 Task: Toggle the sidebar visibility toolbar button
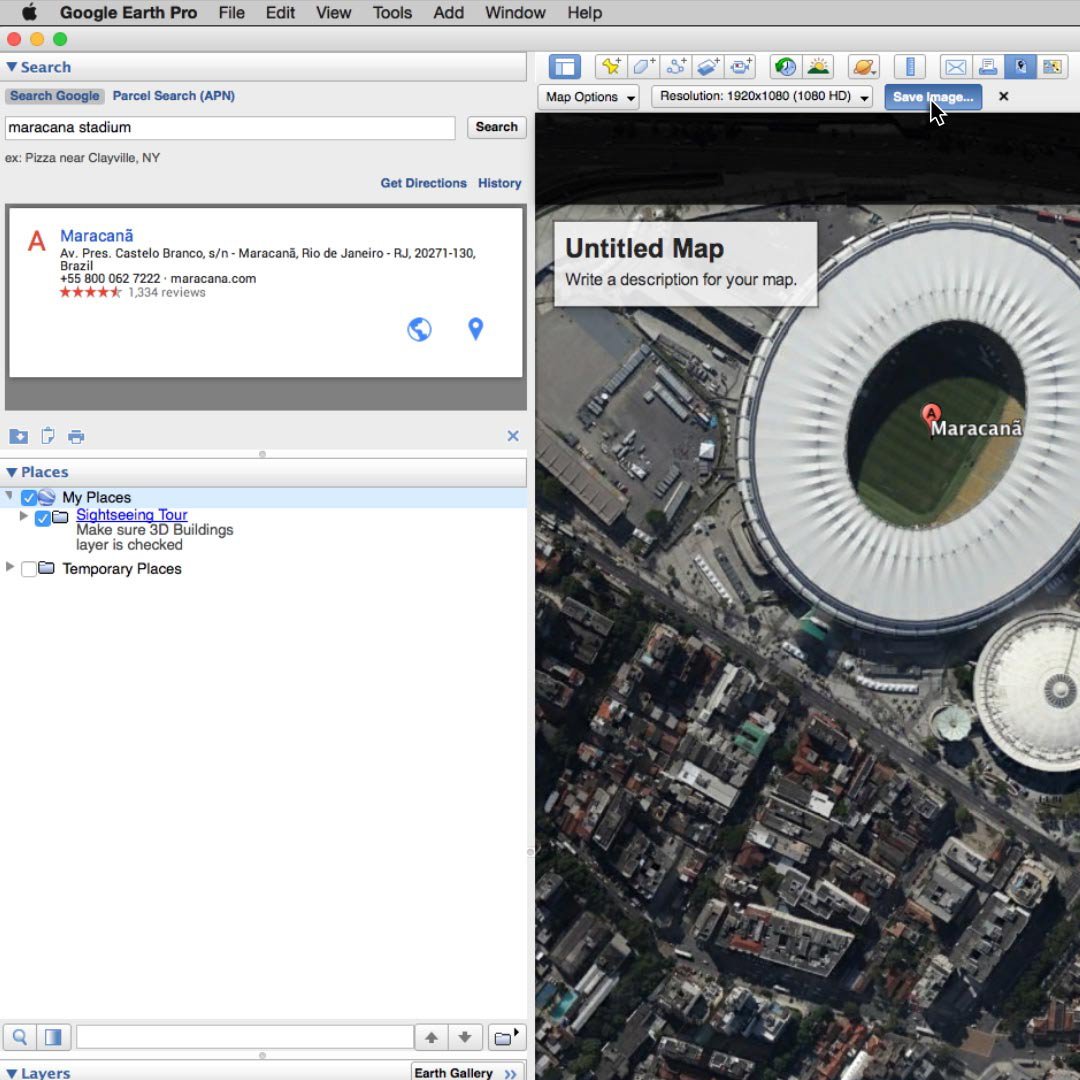pos(565,67)
